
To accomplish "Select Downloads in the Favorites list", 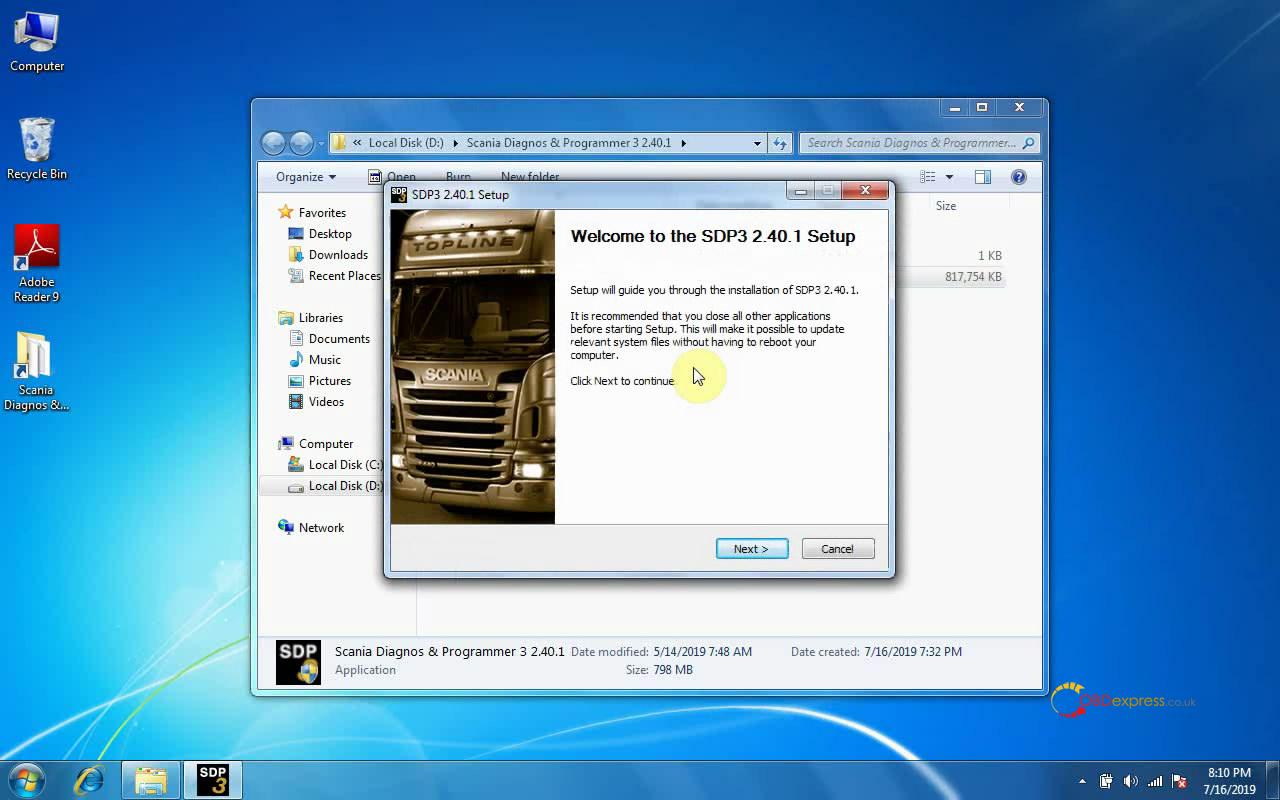I will 338,255.
